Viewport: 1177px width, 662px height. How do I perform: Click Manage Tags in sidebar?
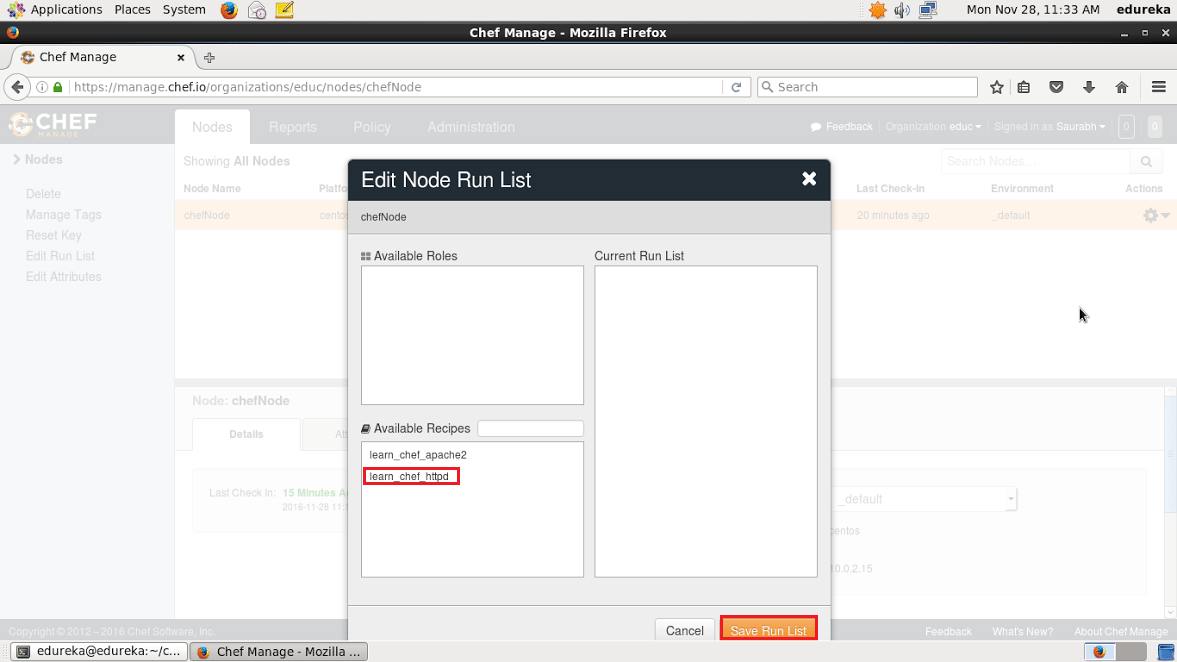(x=63, y=215)
